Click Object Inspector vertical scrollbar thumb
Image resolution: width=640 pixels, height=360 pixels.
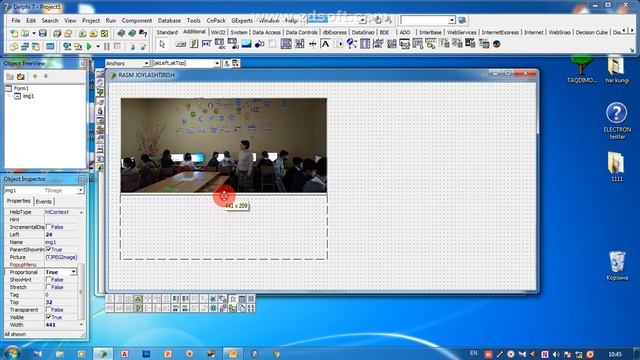81,292
